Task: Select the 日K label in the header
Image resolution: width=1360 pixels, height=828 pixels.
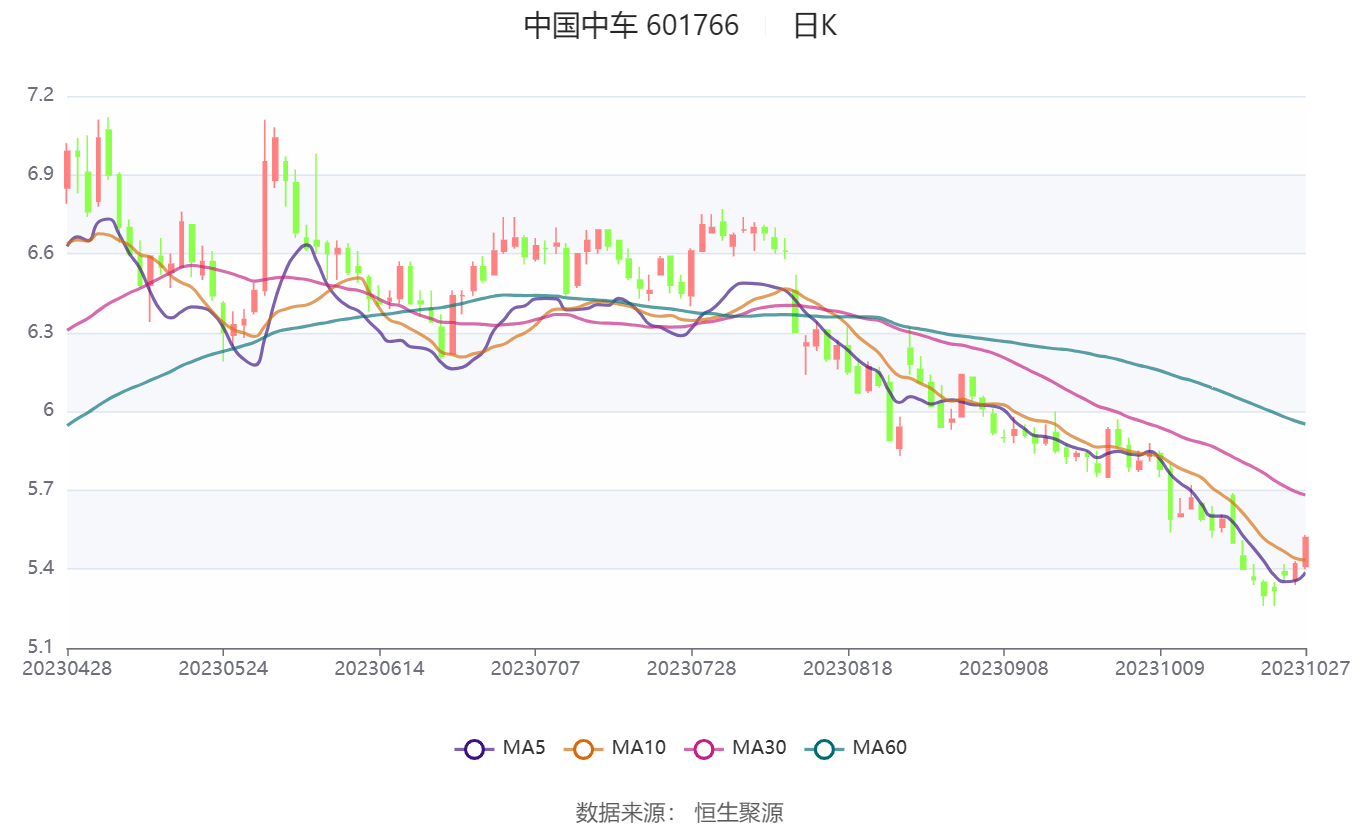Action: [x=815, y=26]
